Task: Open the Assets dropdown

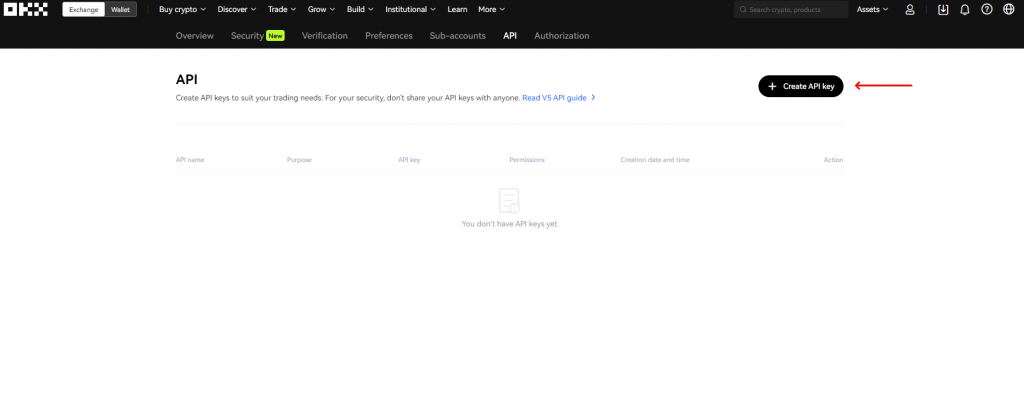Action: pyautogui.click(x=872, y=10)
